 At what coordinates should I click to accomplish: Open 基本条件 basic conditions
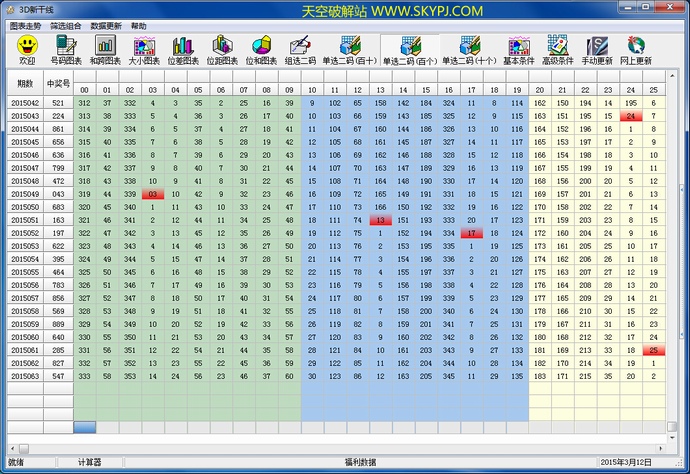[x=518, y=50]
